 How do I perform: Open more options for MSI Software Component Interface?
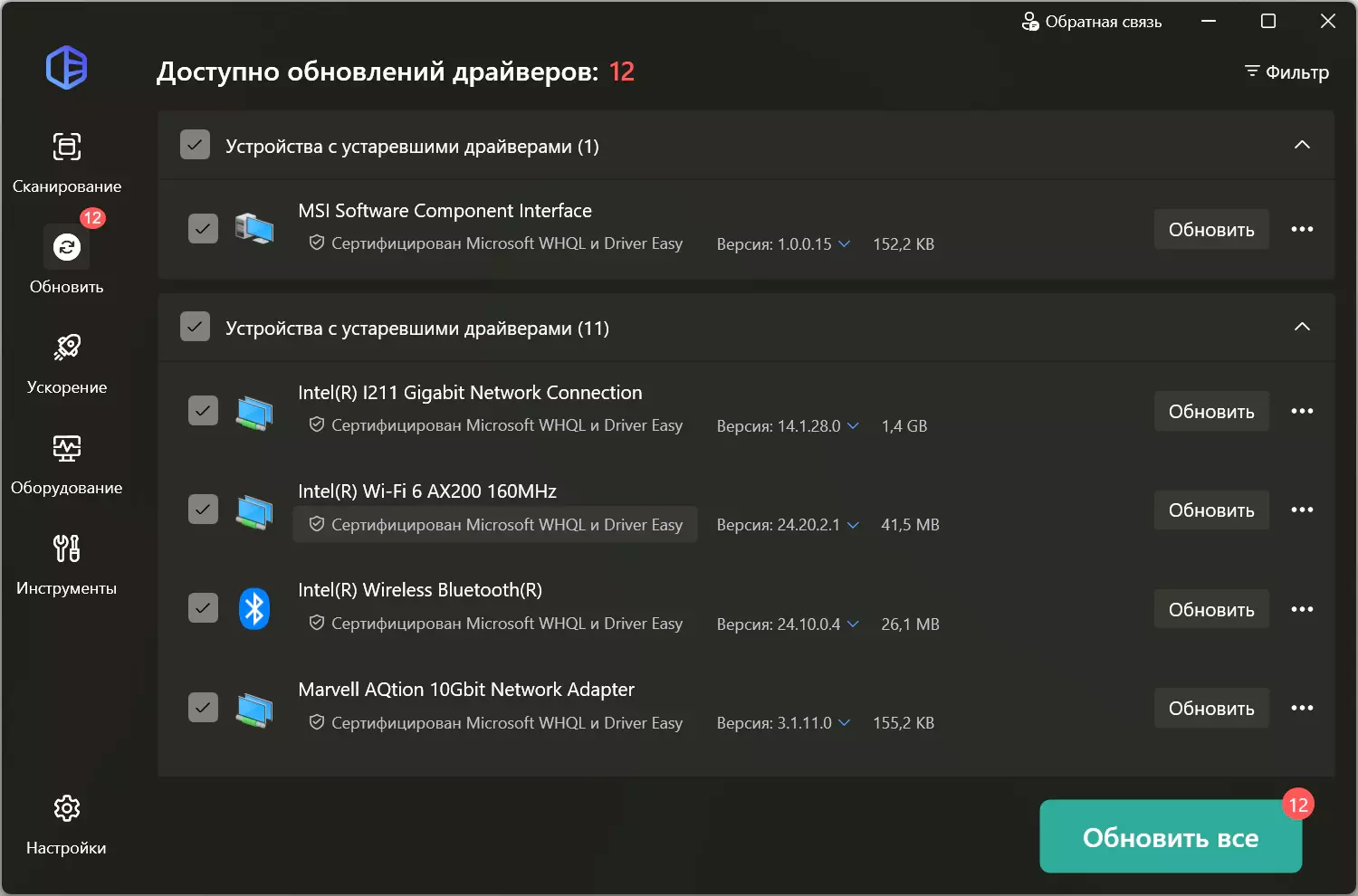[x=1302, y=230]
